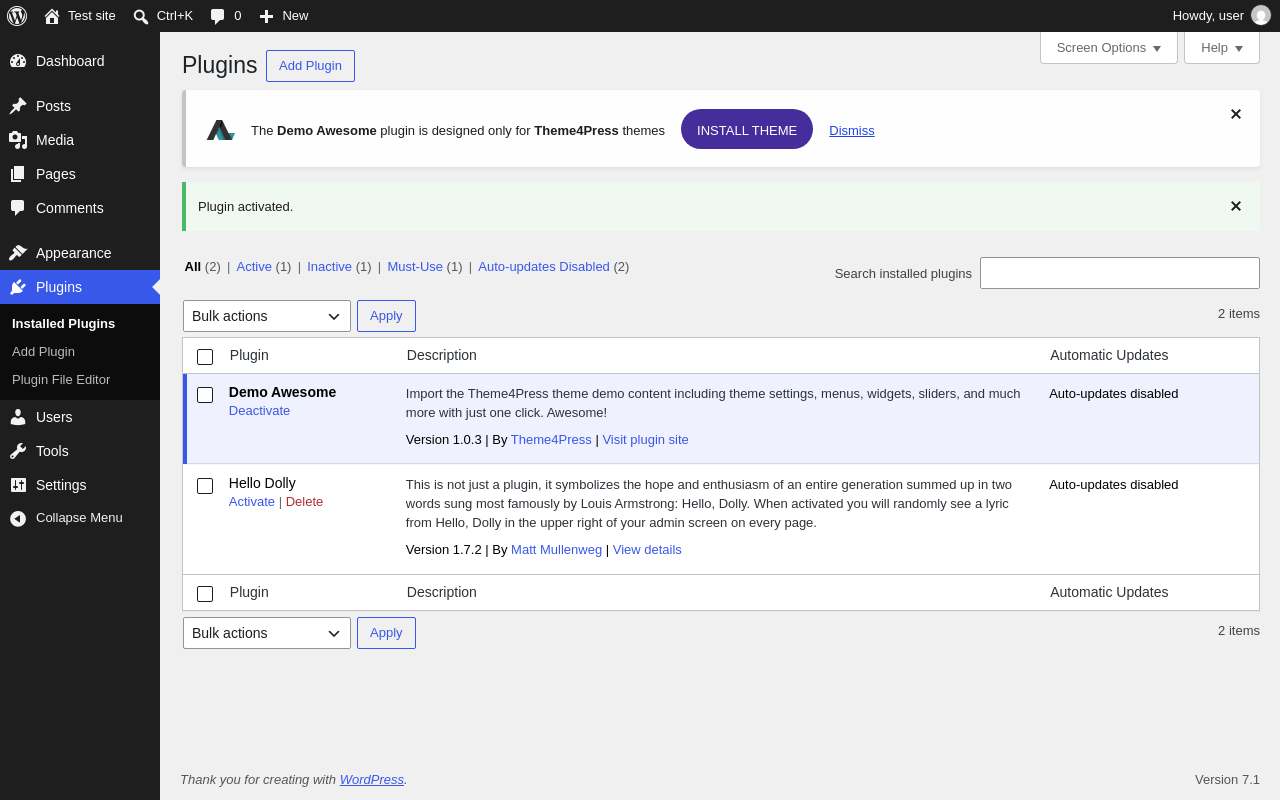Image resolution: width=1280 pixels, height=800 pixels.
Task: Click the INSTALL THEME button
Action: click(747, 130)
